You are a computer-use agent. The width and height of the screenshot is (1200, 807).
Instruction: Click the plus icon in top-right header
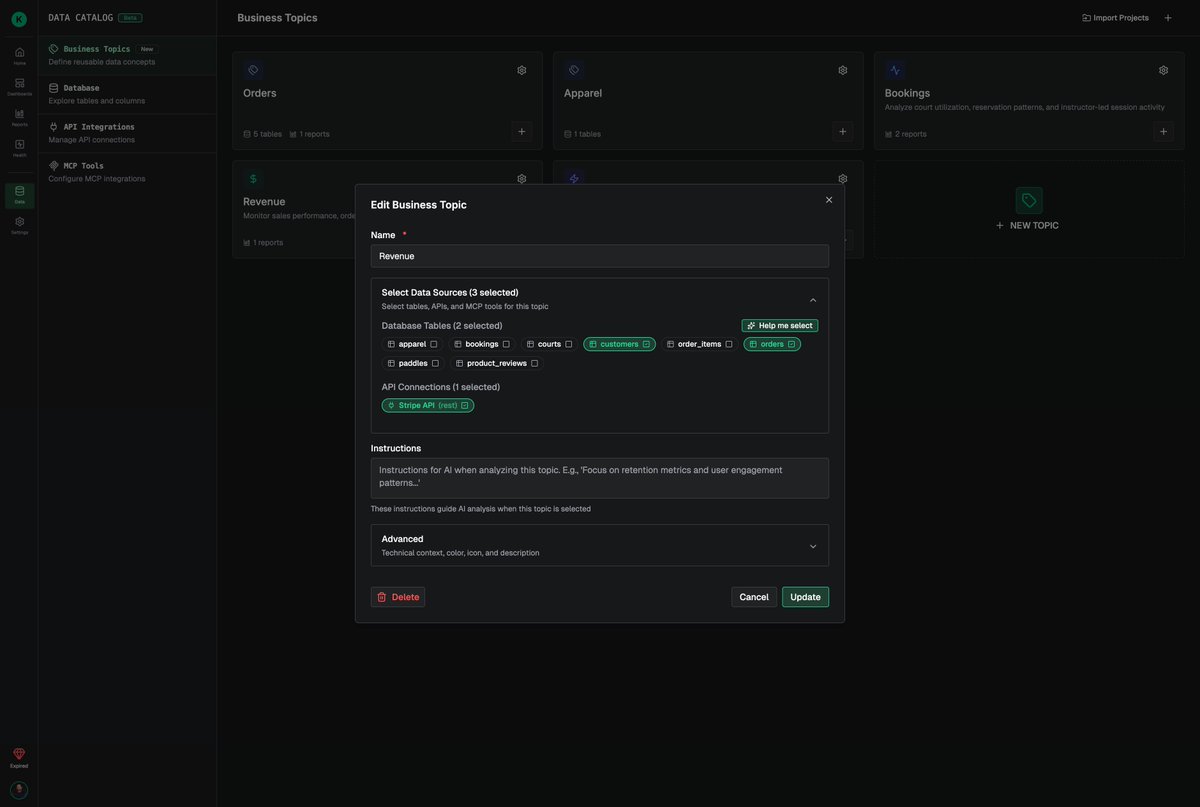[1168, 18]
